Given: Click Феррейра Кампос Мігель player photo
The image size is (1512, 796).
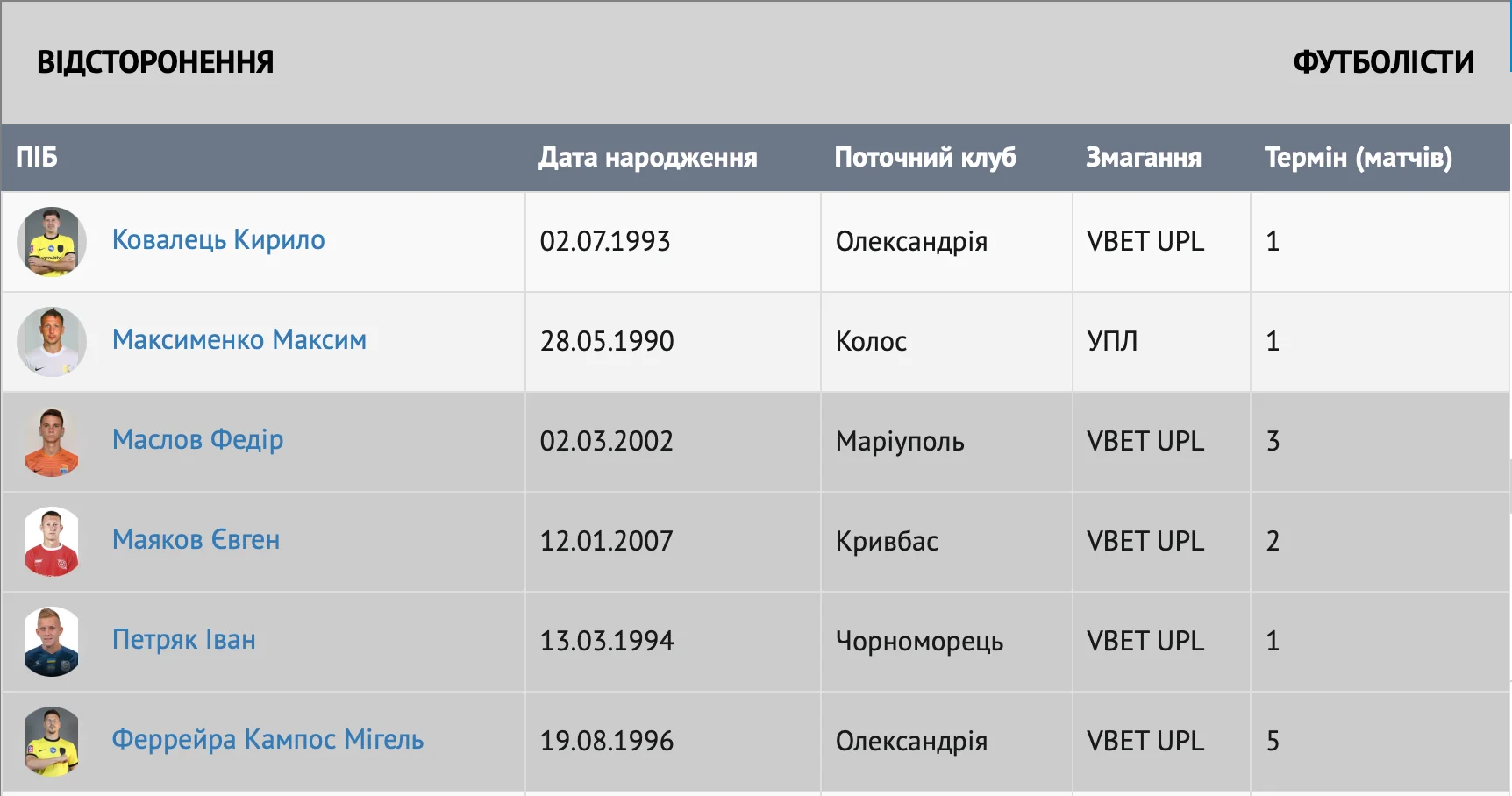Looking at the screenshot, I should click(x=52, y=742).
